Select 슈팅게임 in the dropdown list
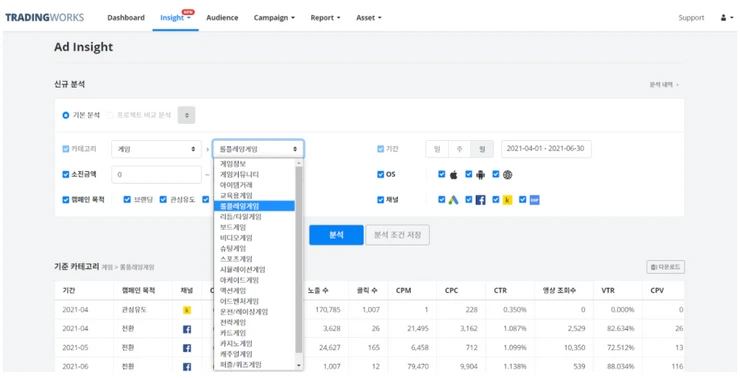 click(x=254, y=248)
